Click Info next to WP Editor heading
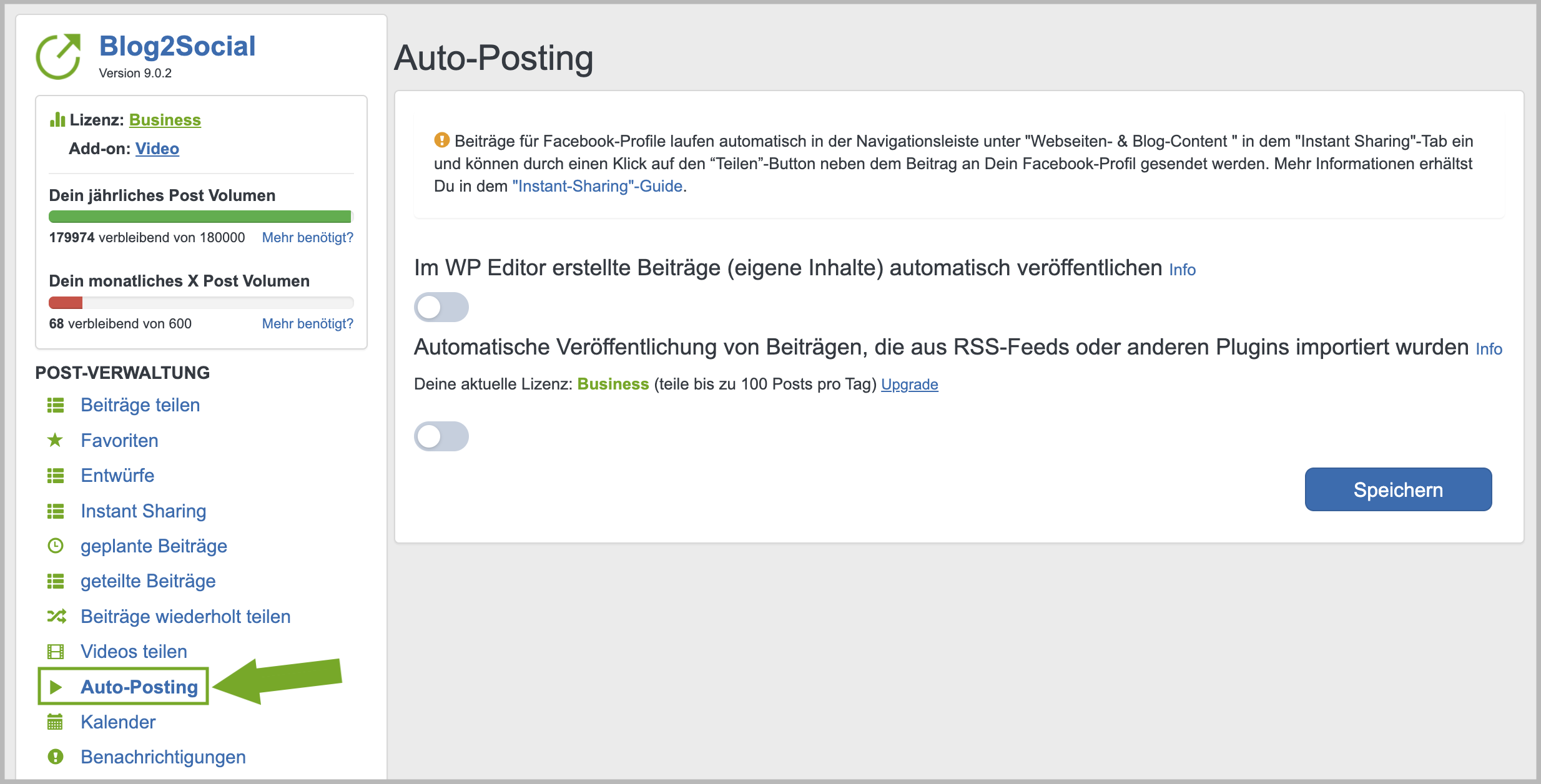 [1182, 270]
